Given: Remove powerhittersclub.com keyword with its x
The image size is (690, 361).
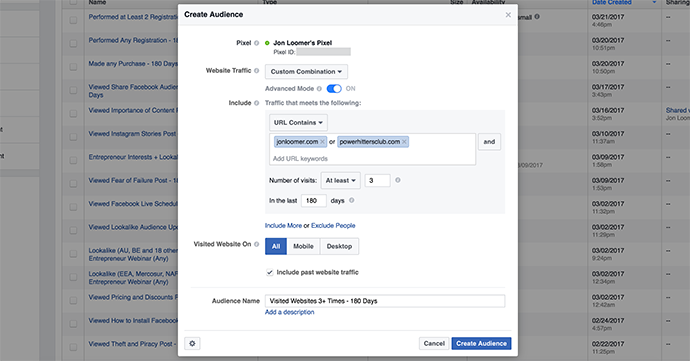Looking at the screenshot, I should [404, 142].
